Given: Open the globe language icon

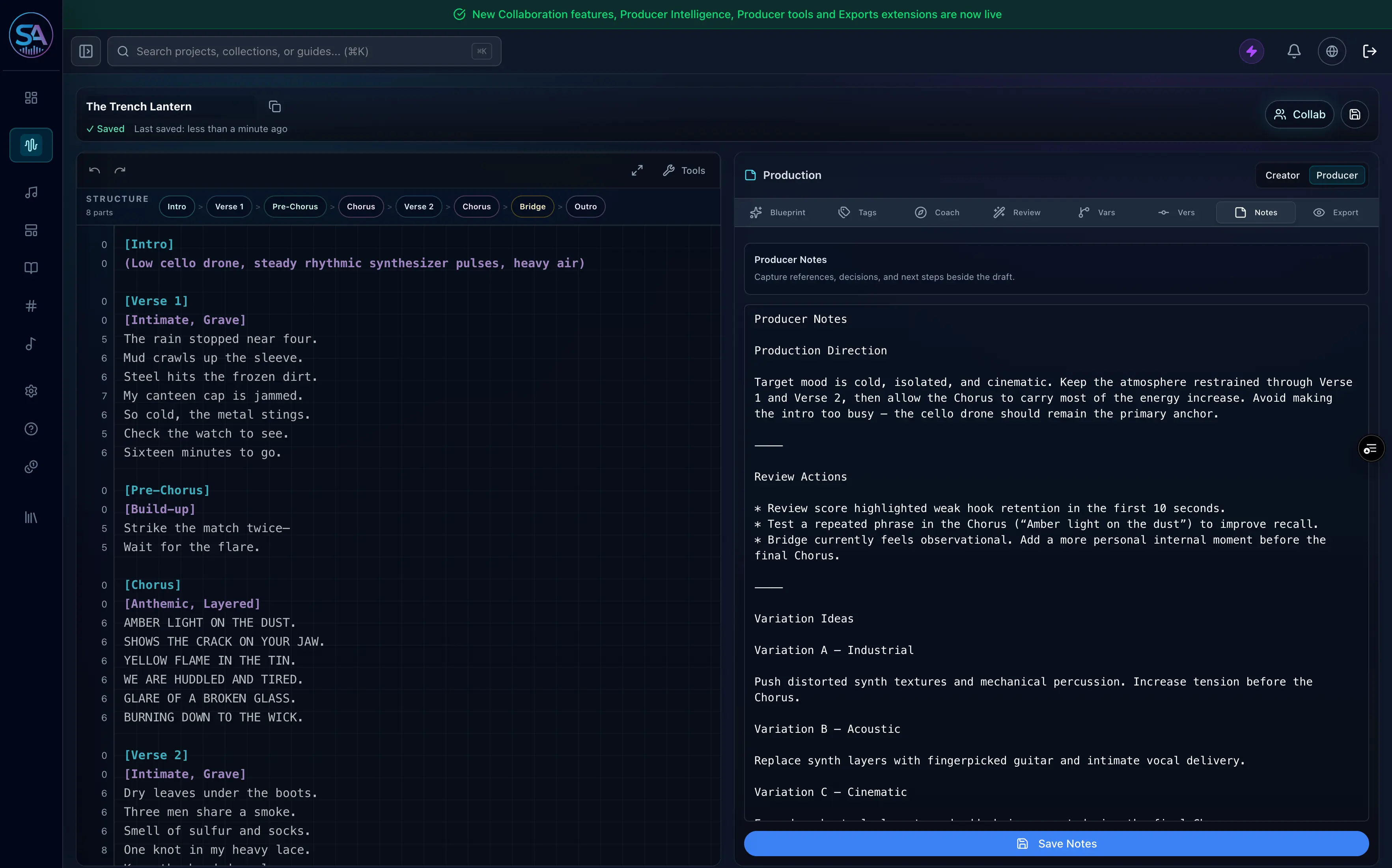Looking at the screenshot, I should click(x=1332, y=52).
